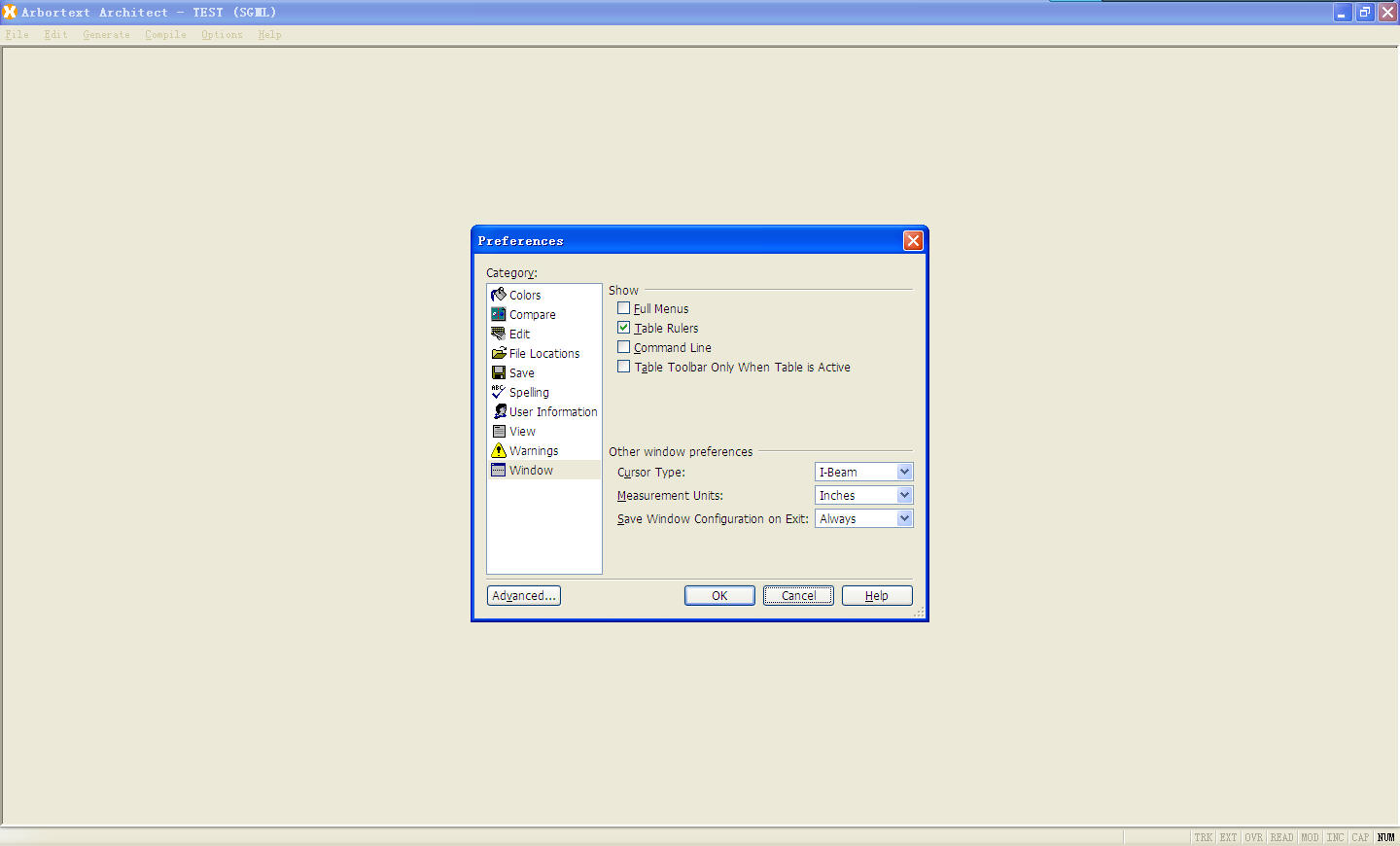The width and height of the screenshot is (1400, 846).
Task: Toggle Table Toolbar Only When Table is Active
Action: pos(623,367)
